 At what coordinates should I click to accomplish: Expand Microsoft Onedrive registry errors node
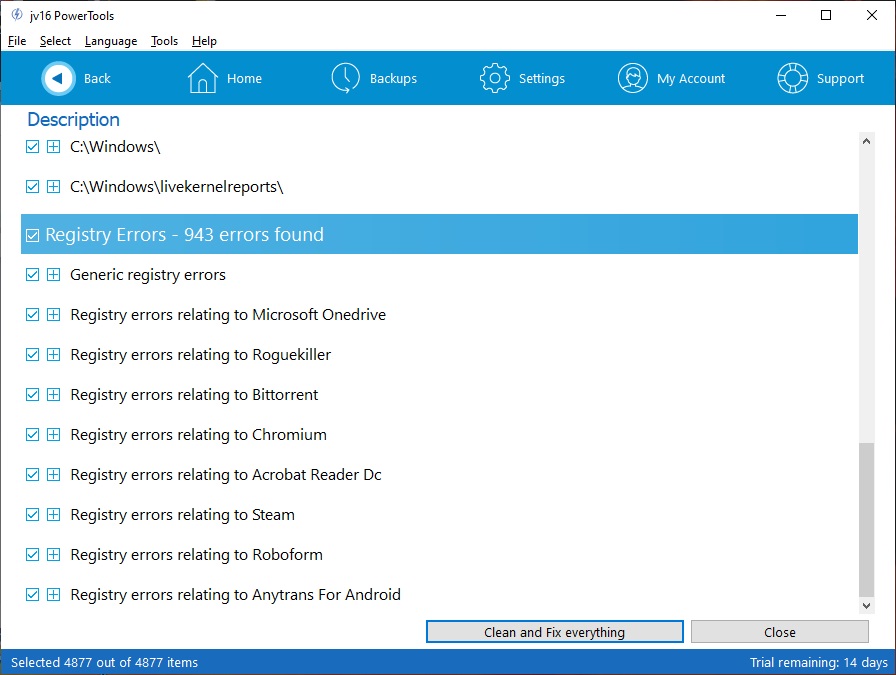click(x=53, y=315)
